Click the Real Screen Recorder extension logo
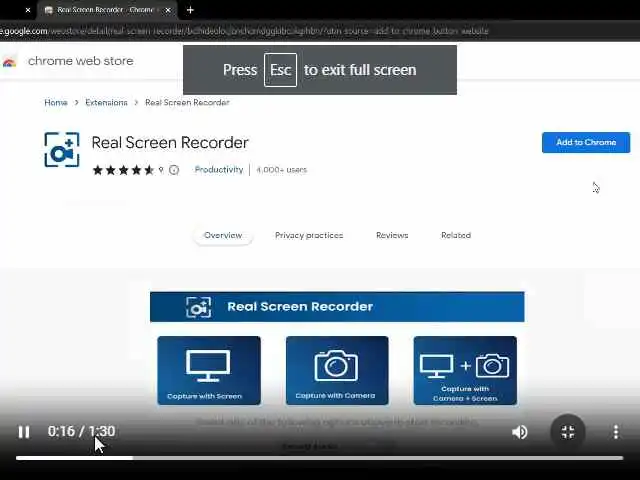 (x=62, y=150)
